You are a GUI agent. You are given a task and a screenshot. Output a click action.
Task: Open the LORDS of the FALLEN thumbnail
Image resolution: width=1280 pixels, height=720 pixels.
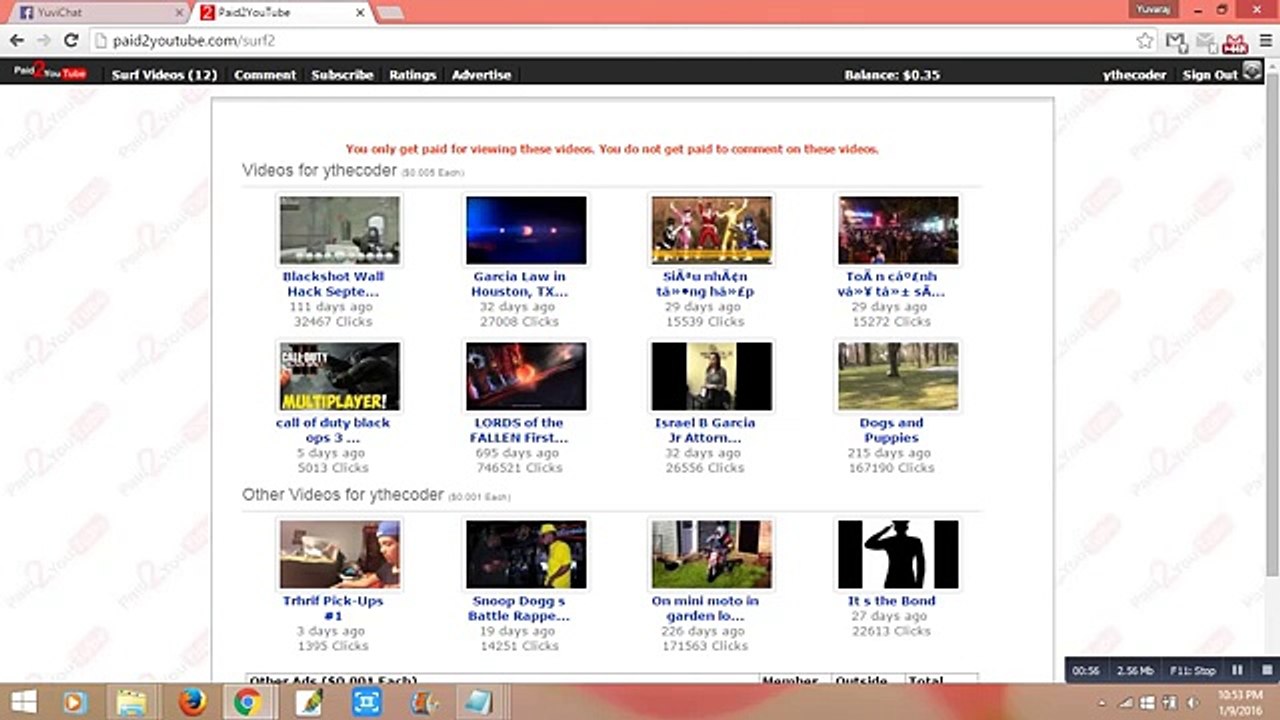pyautogui.click(x=526, y=376)
